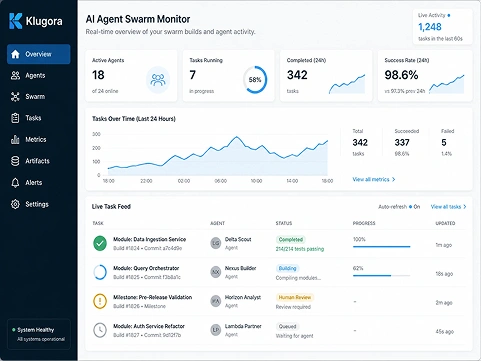Screen dimensions: 481x361
Task: Click the Agents people icon in sidebar
Action: click(15, 75)
